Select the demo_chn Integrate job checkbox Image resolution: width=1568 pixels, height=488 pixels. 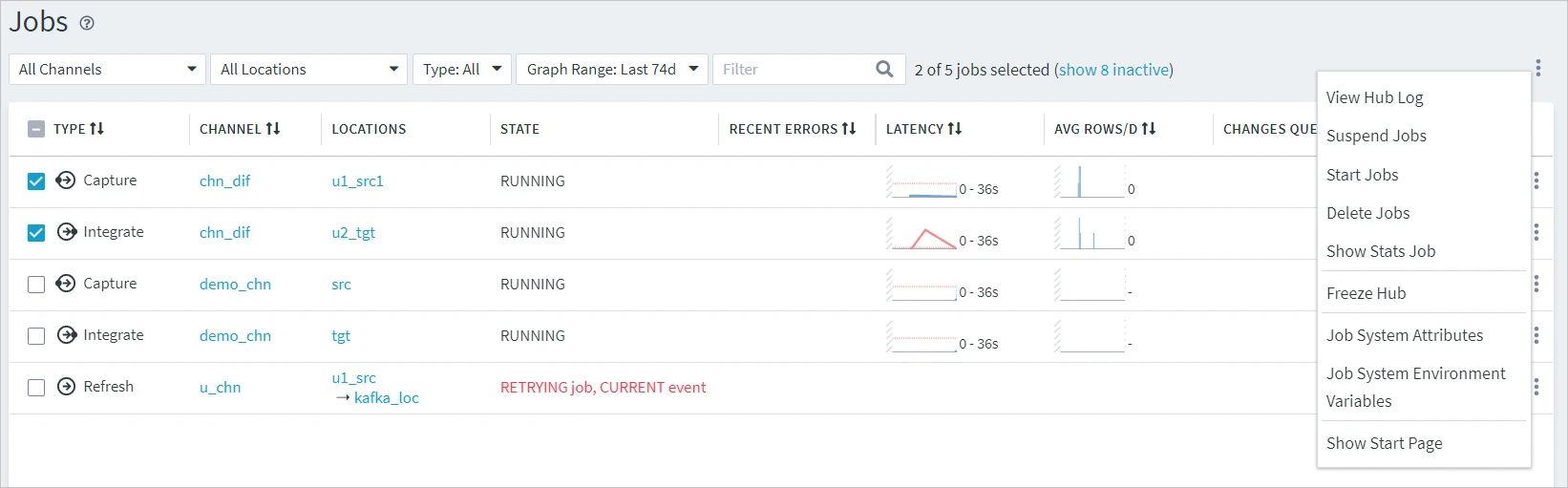(x=36, y=336)
